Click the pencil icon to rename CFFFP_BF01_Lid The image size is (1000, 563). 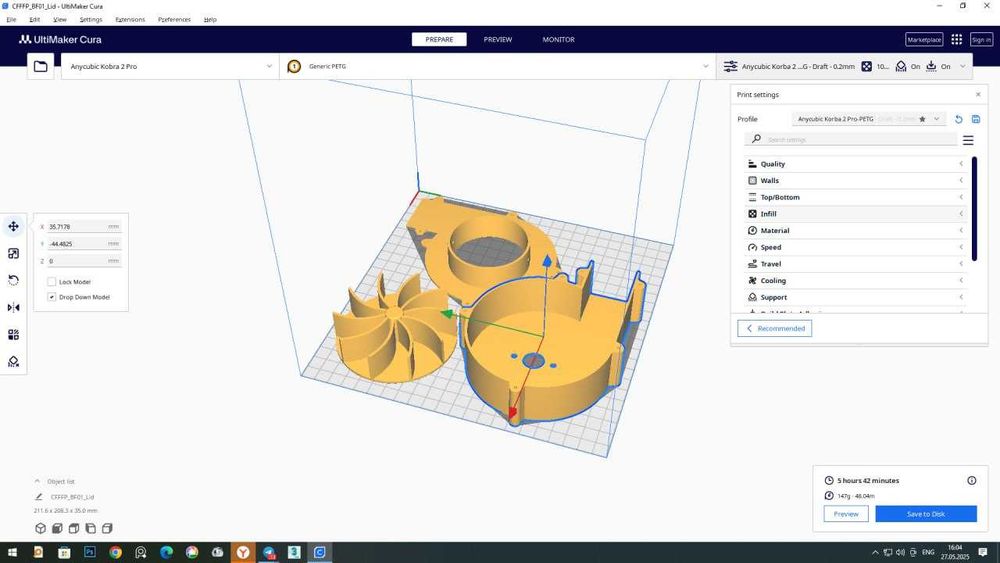point(38,497)
